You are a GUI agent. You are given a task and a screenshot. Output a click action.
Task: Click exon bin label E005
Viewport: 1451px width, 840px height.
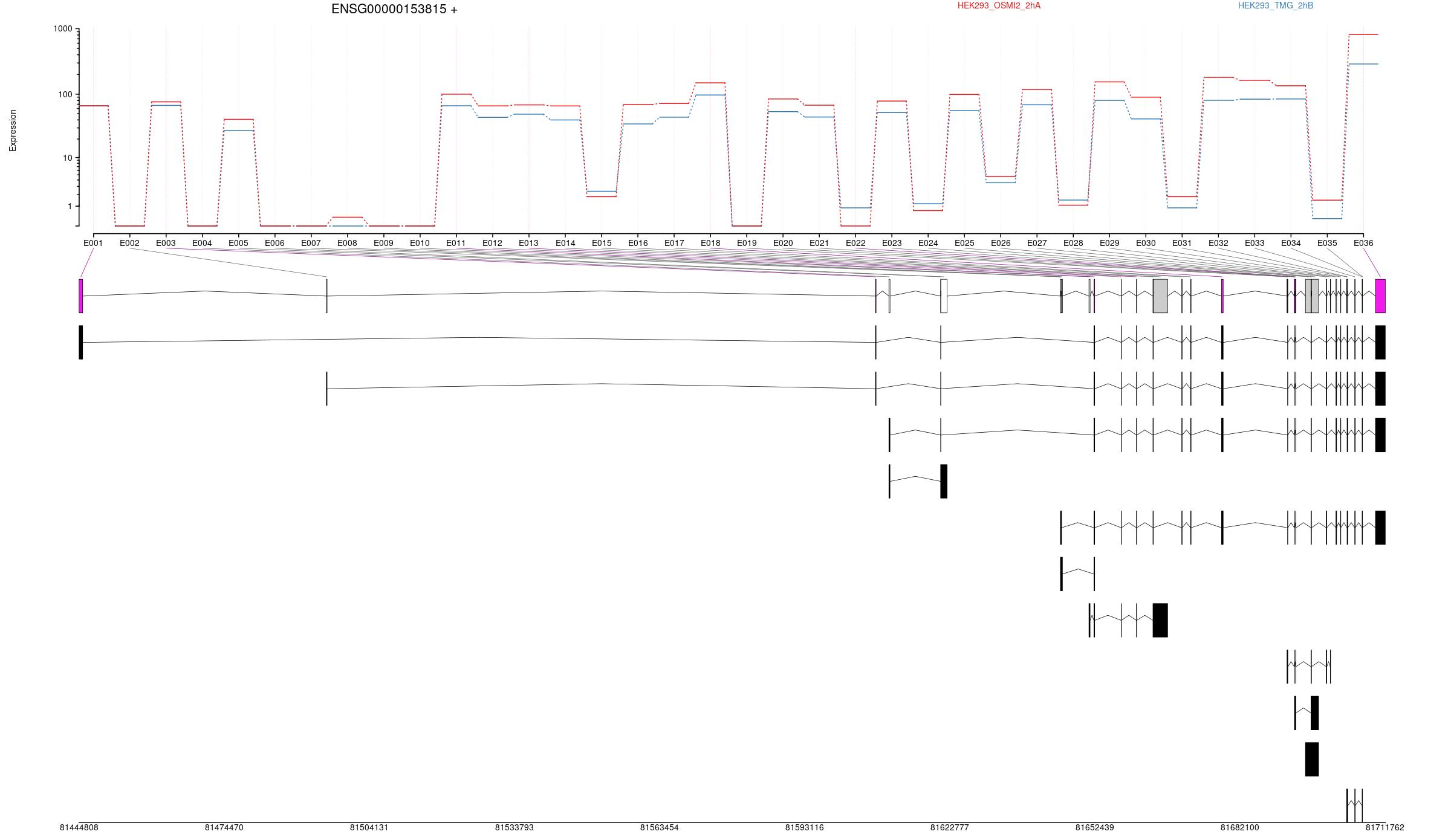[x=238, y=243]
